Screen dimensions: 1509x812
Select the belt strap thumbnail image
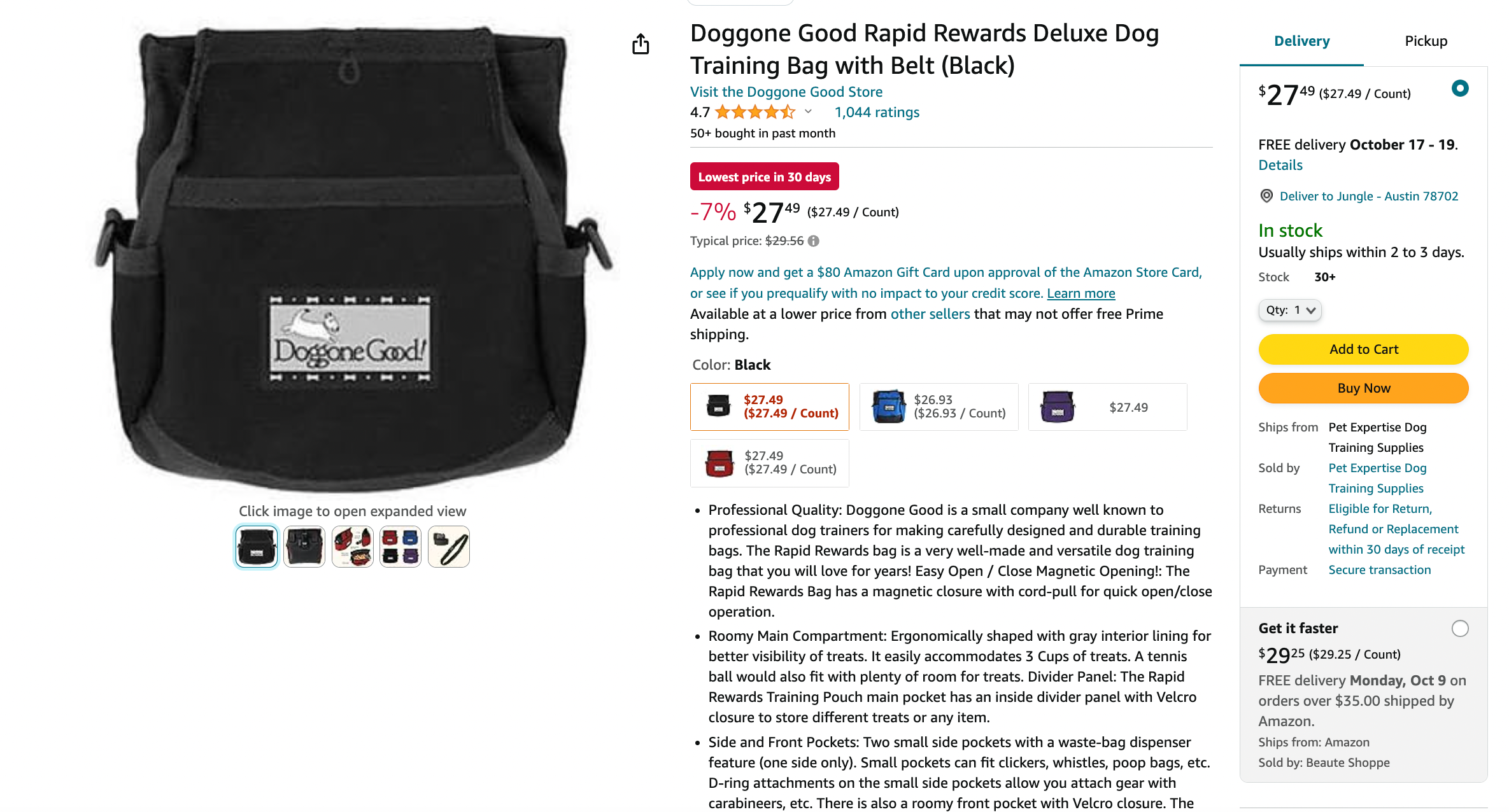tap(448, 547)
